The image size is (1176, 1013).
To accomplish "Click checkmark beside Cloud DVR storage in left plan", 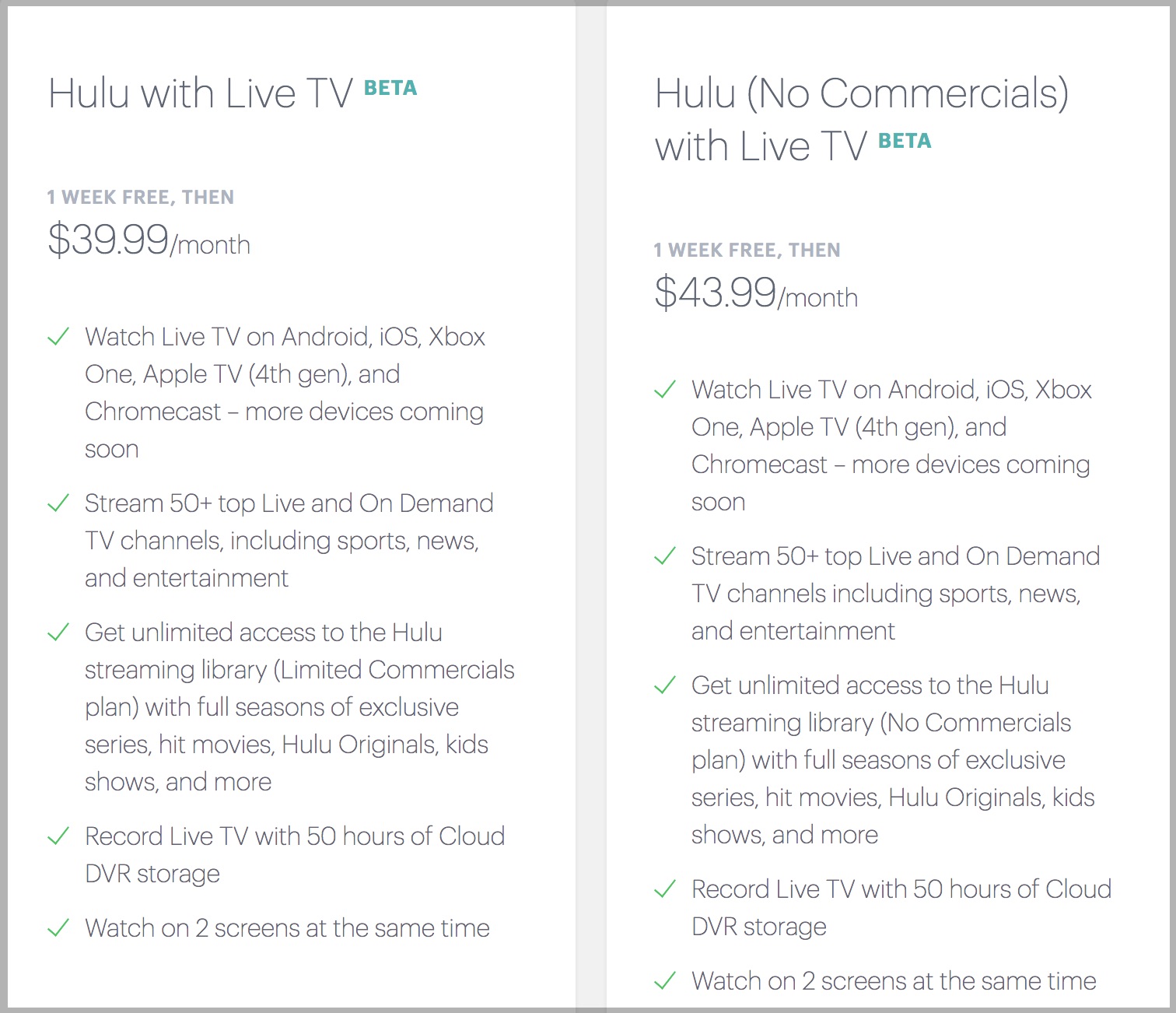I will tap(58, 836).
